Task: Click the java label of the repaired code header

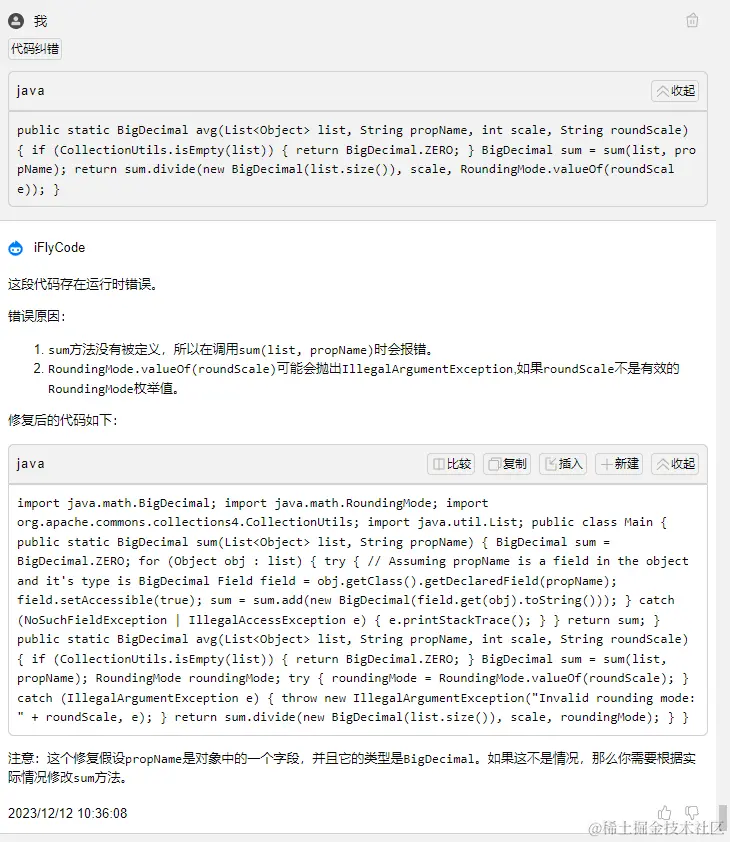Action: [x=31, y=464]
